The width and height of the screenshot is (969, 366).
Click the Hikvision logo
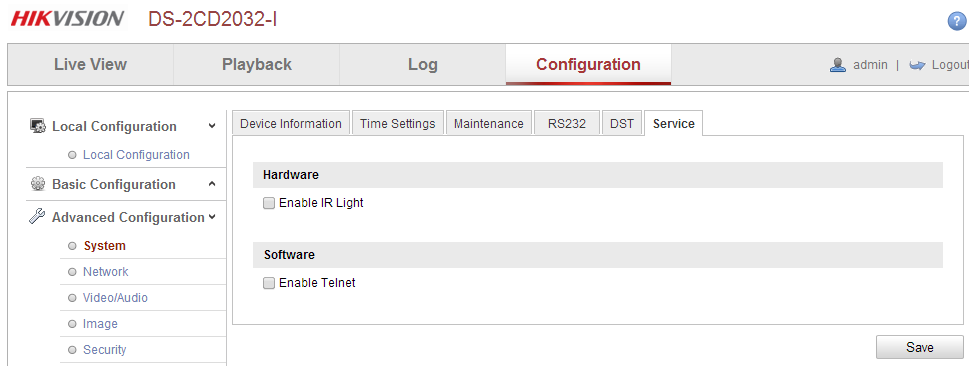(x=67, y=19)
